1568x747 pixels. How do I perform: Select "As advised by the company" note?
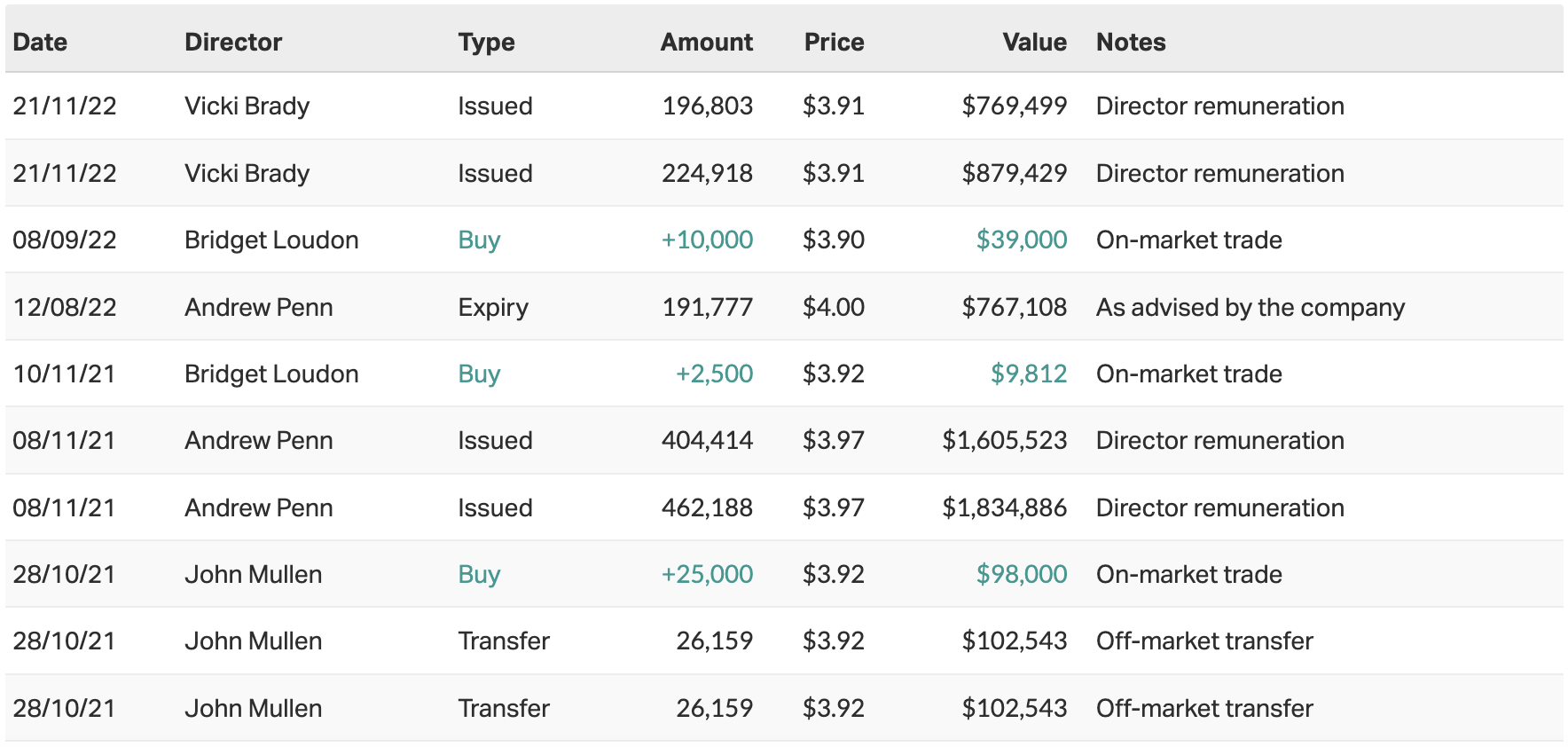click(x=1250, y=307)
